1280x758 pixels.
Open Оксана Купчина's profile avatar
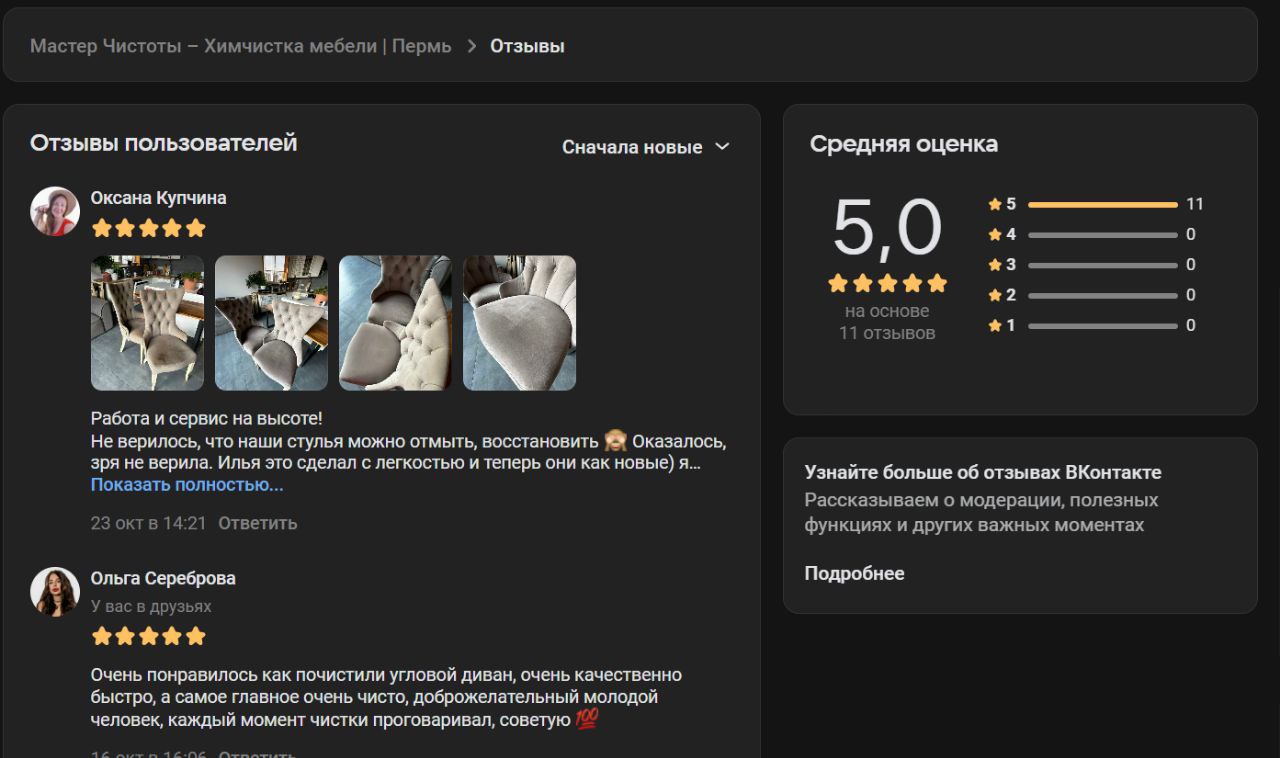coord(55,211)
